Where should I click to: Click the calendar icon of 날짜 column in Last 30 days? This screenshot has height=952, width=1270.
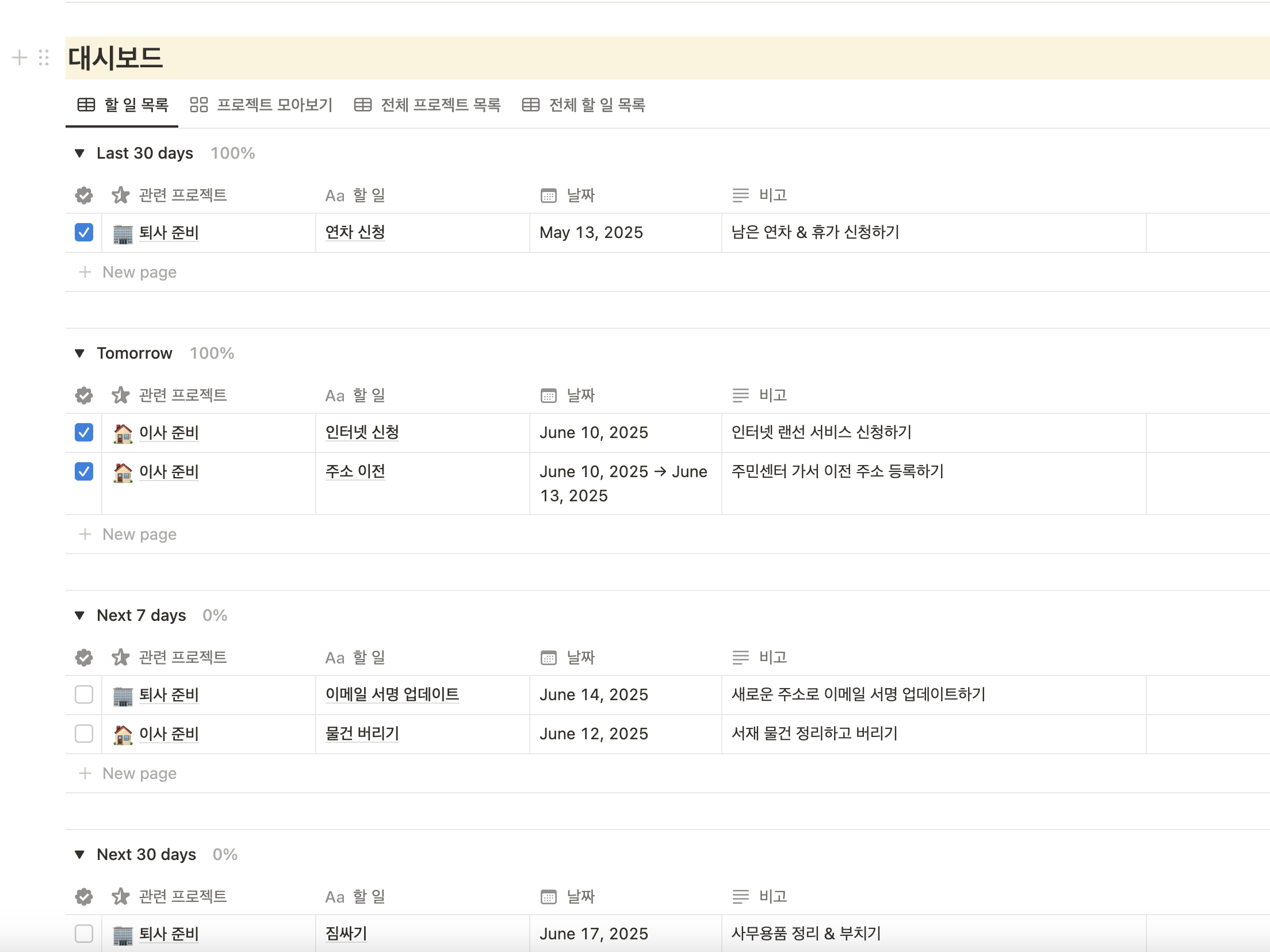pos(549,195)
